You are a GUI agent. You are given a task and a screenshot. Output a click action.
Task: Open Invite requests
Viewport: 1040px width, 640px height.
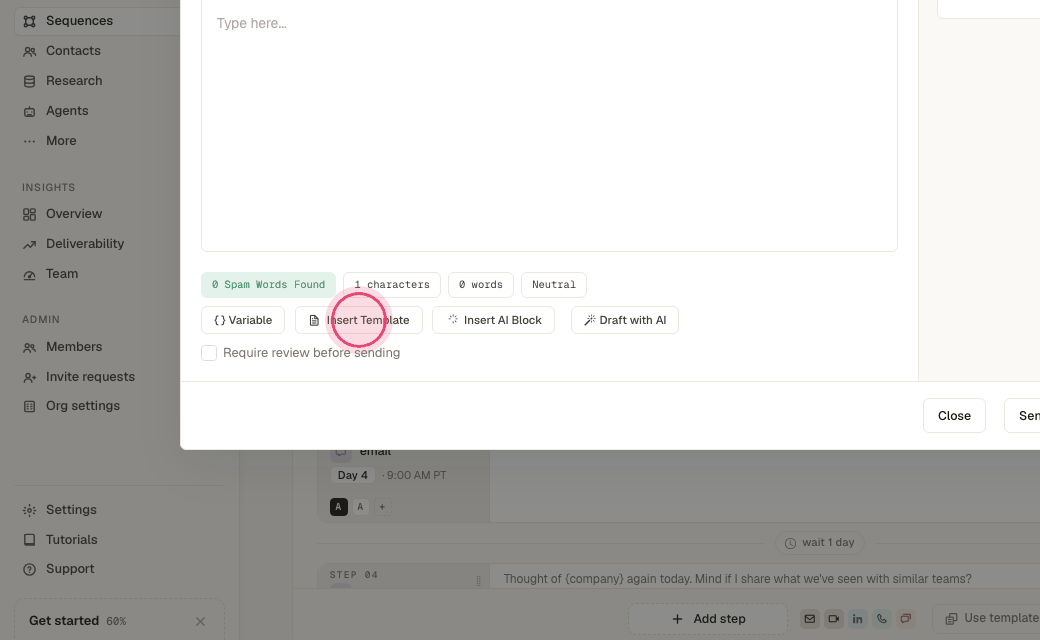[90, 377]
